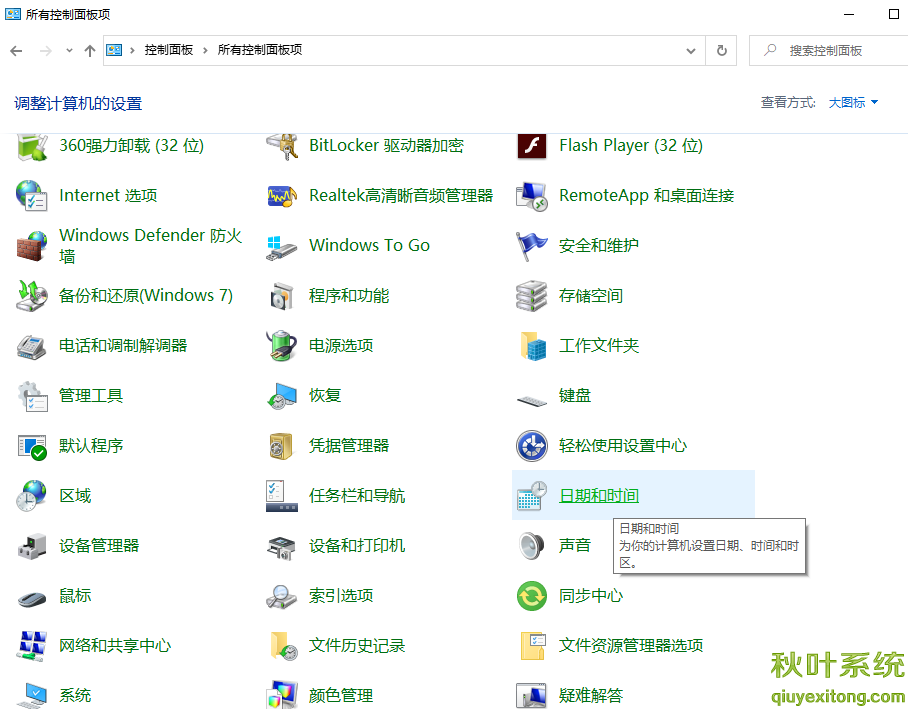The image size is (908, 709).
Task: Open the 设备管理器 text link
Action: pos(99,546)
